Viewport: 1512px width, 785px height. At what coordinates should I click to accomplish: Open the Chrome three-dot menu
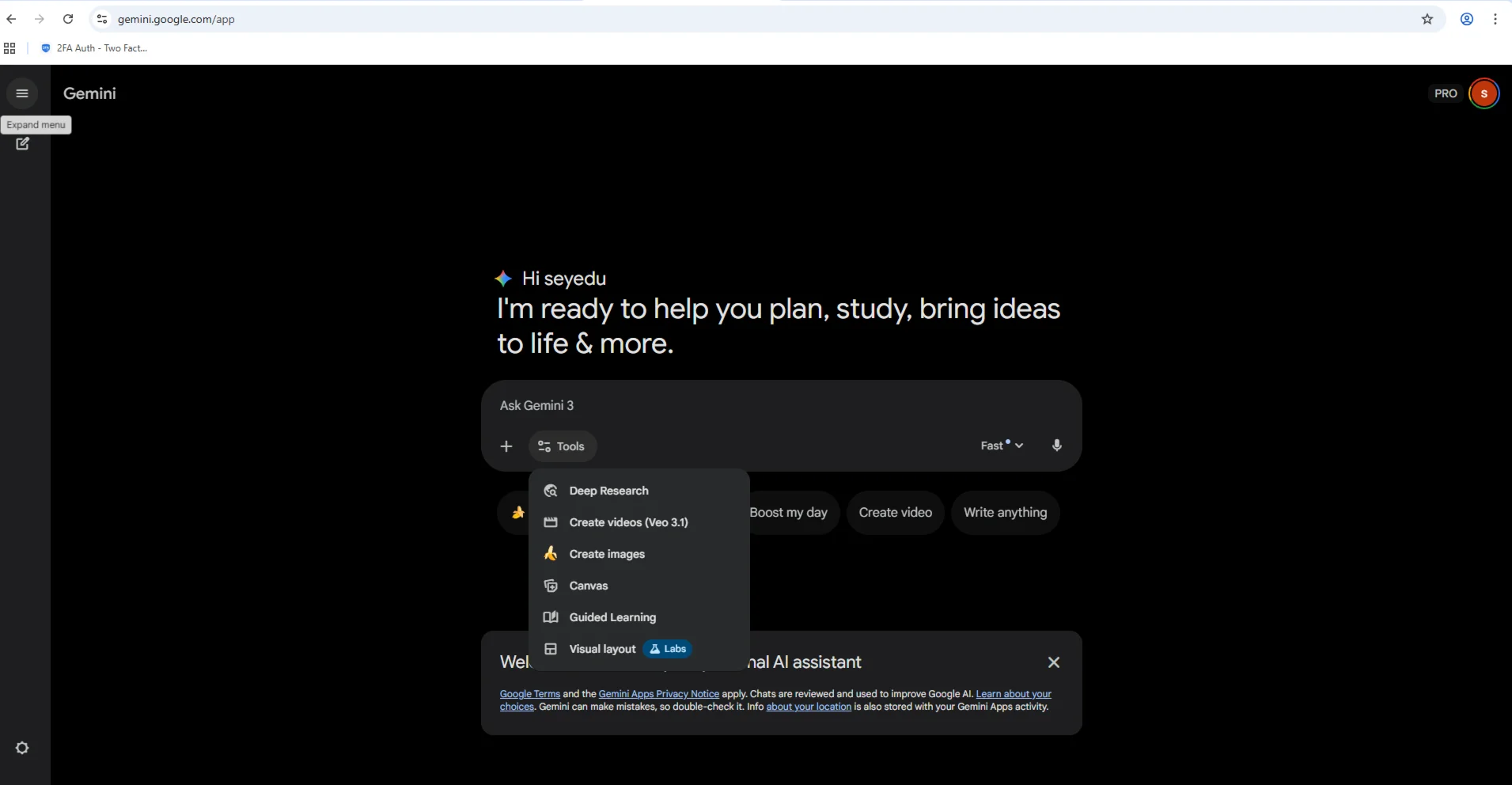1495,19
